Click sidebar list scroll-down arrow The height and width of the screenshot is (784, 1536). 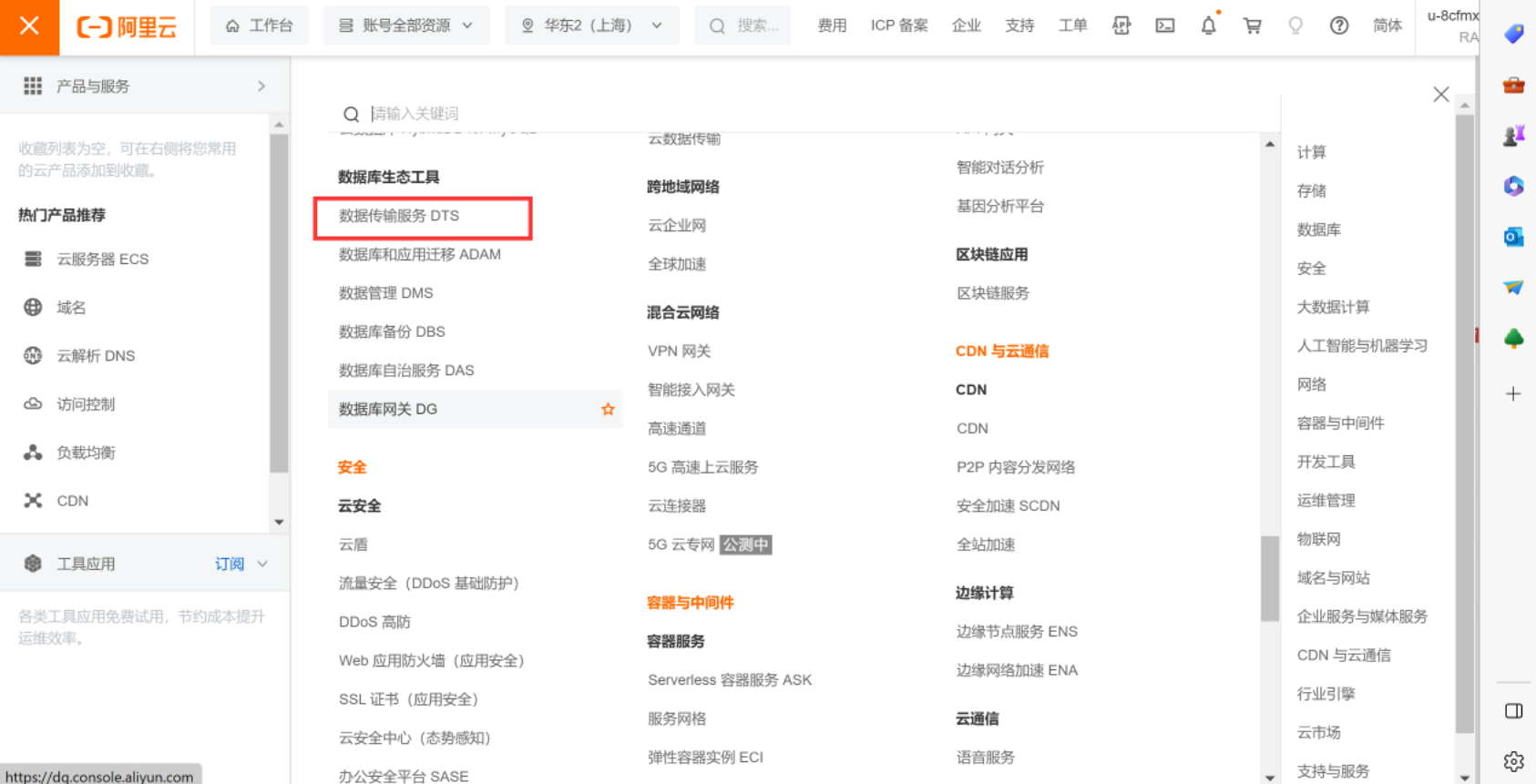point(279,523)
